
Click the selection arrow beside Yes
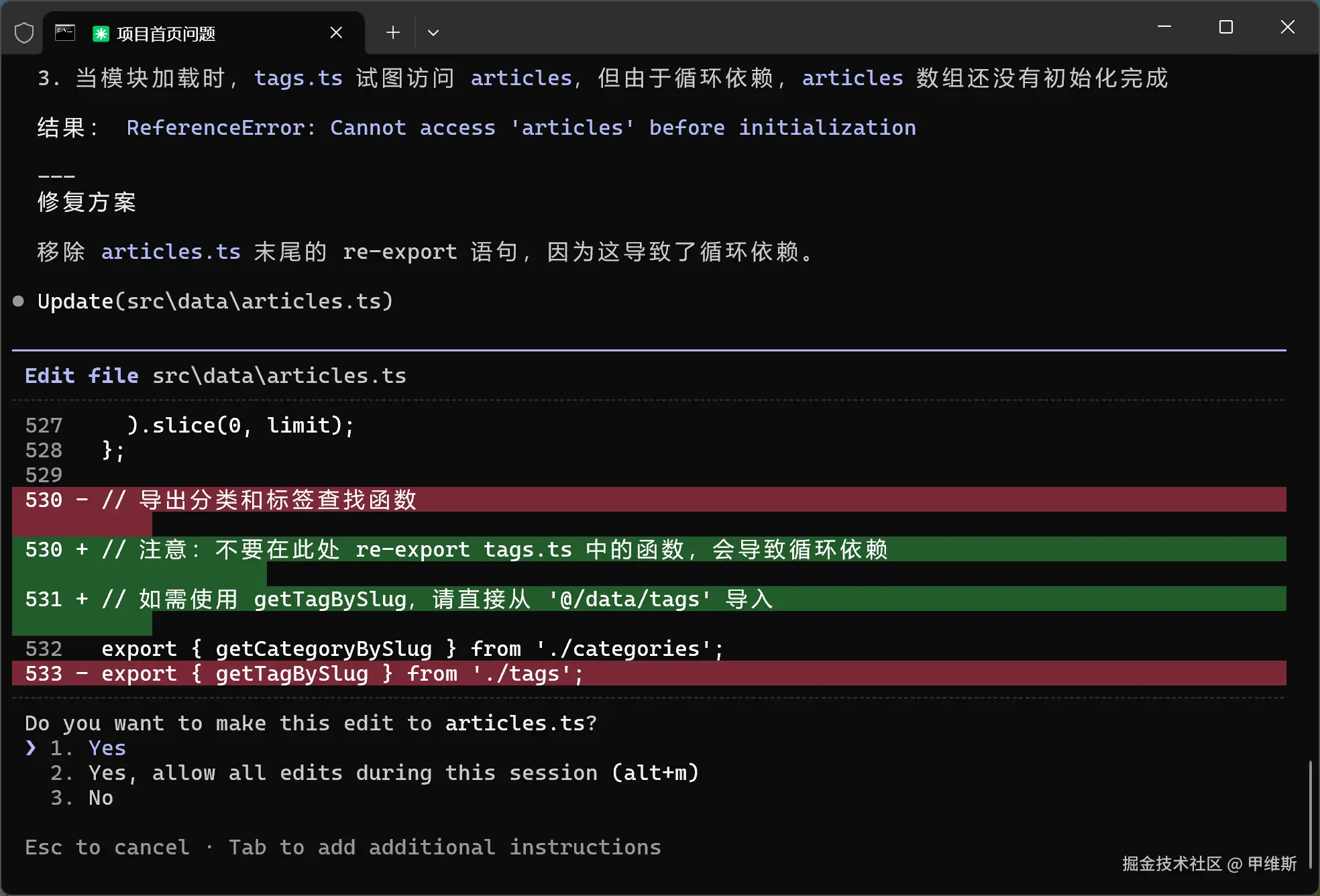pos(31,748)
